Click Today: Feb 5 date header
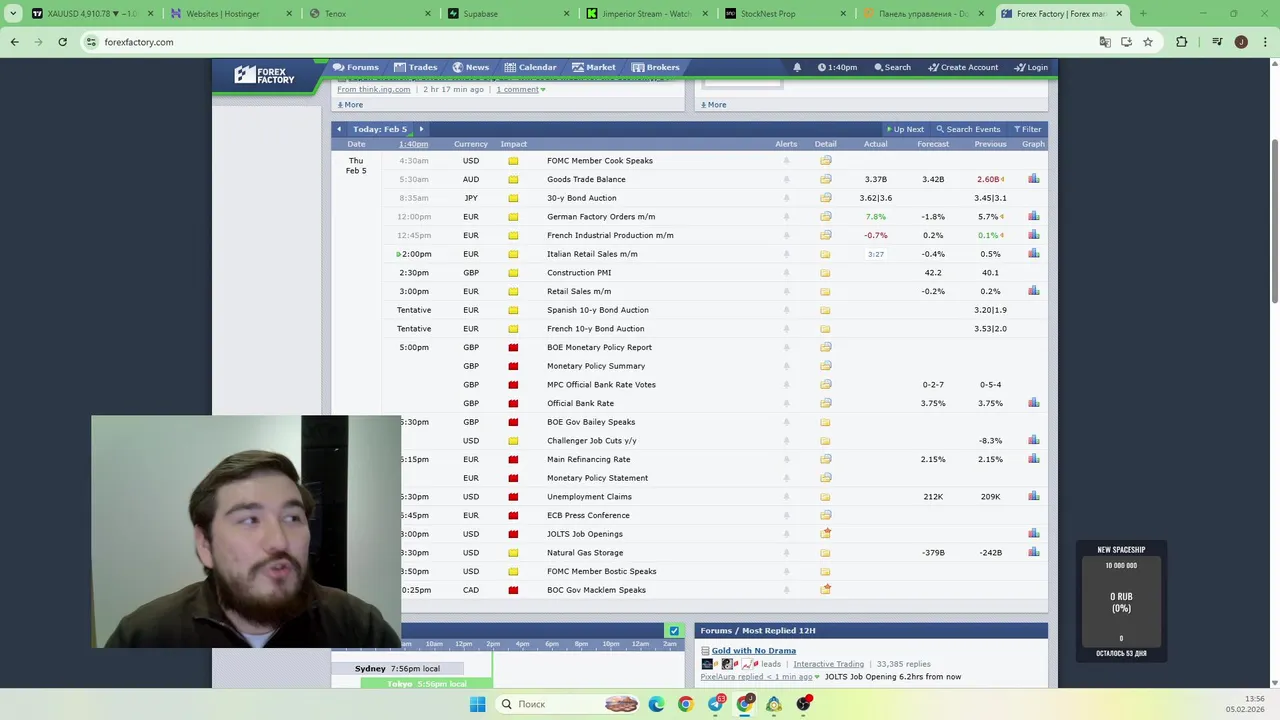The width and height of the screenshot is (1280, 720). point(380,129)
